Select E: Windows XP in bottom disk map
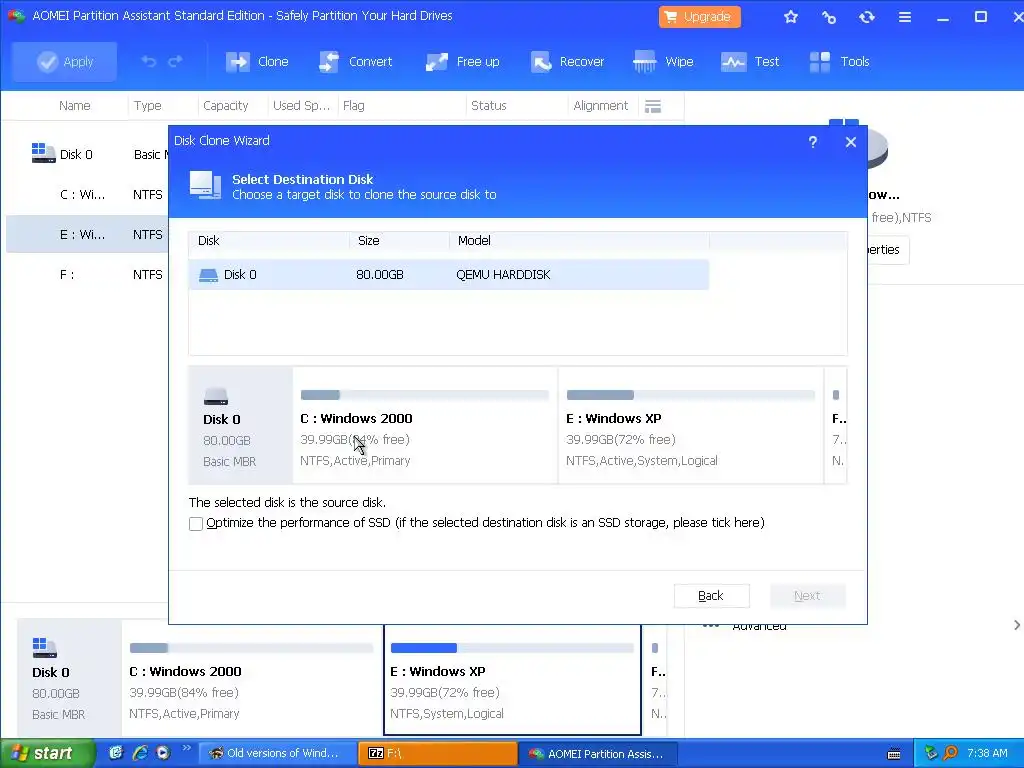The width and height of the screenshot is (1024, 768). 512,680
